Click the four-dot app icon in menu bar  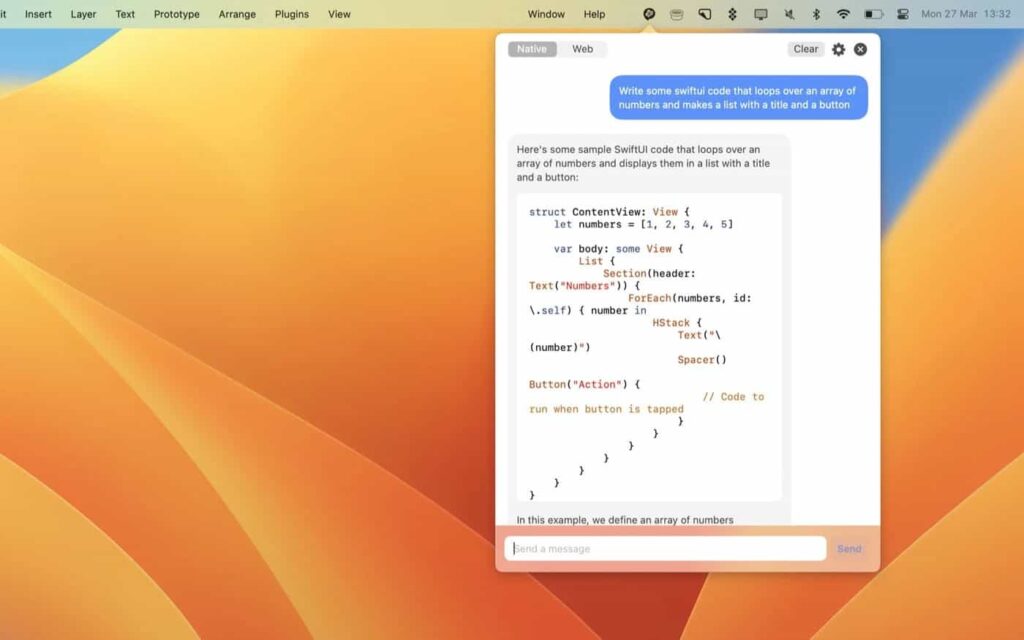coord(732,14)
